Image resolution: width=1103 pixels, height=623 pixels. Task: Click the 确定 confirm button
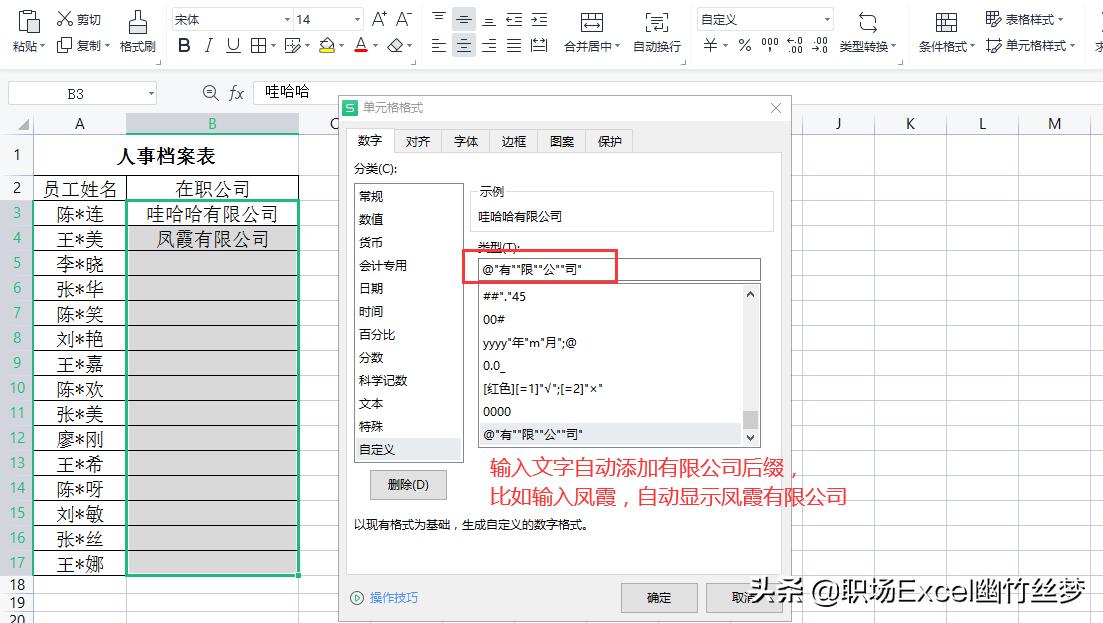click(658, 597)
